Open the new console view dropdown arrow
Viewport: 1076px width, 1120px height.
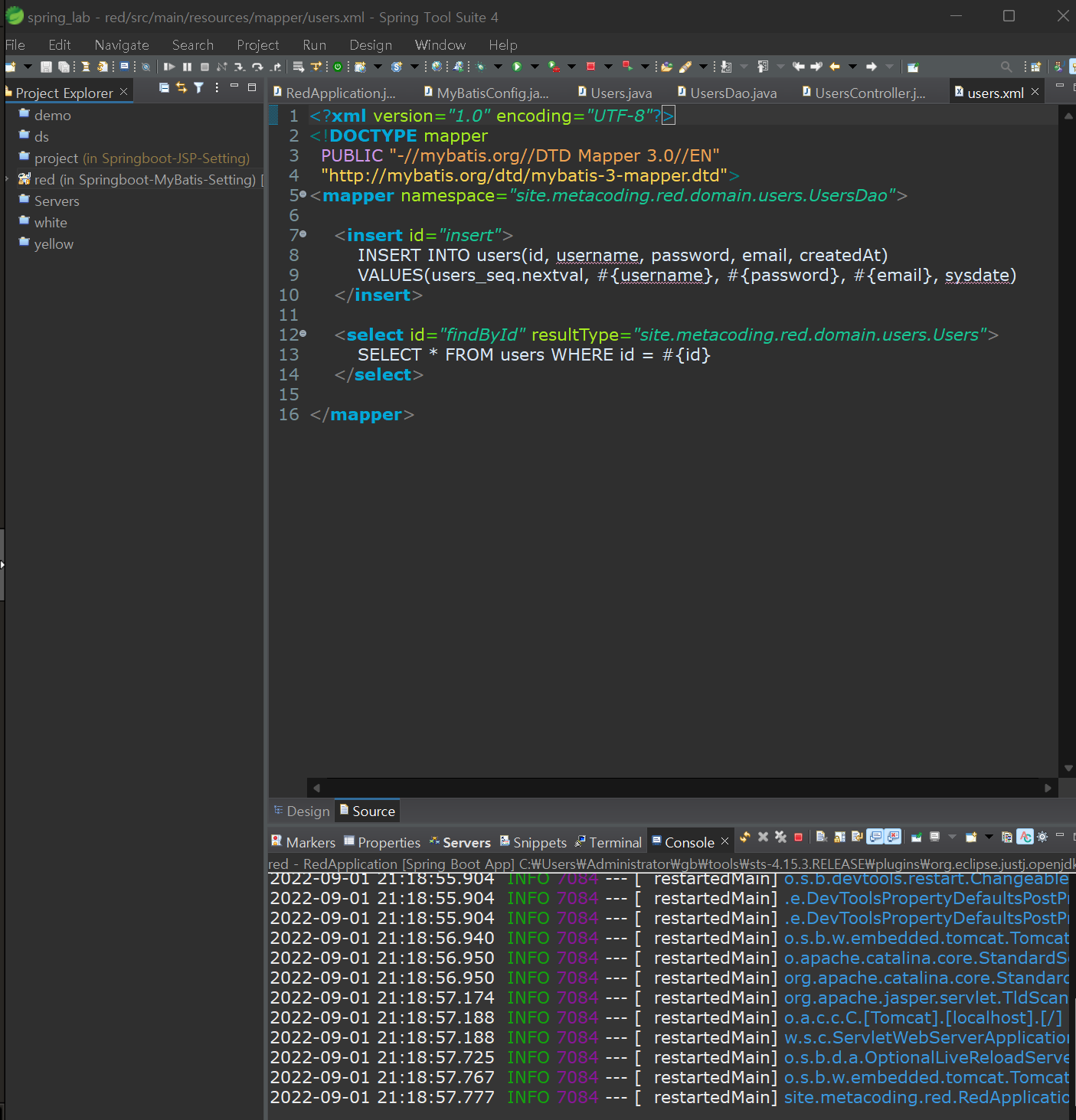pos(989,838)
